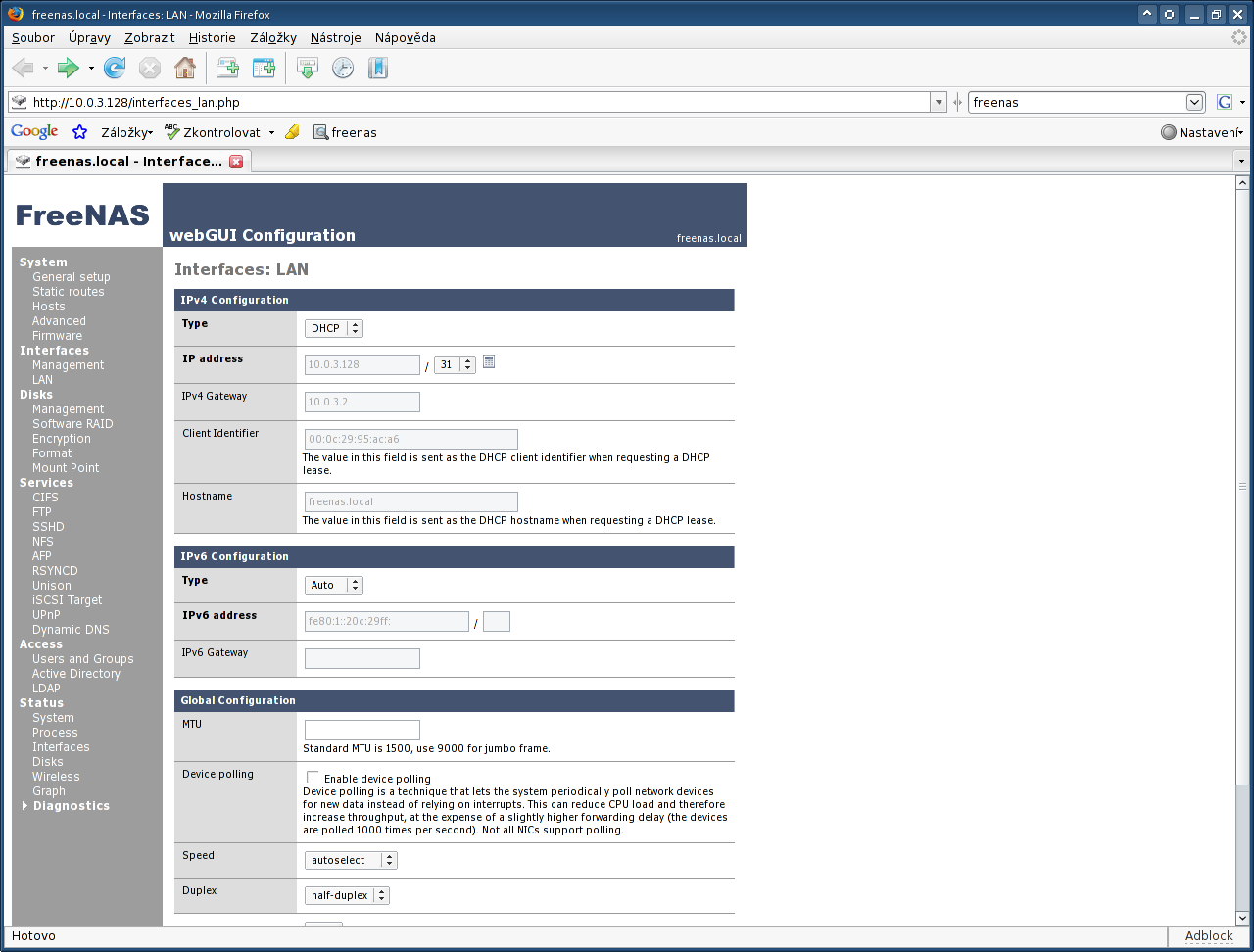Open a new tab from toolbar
The width and height of the screenshot is (1254, 952).
click(227, 68)
